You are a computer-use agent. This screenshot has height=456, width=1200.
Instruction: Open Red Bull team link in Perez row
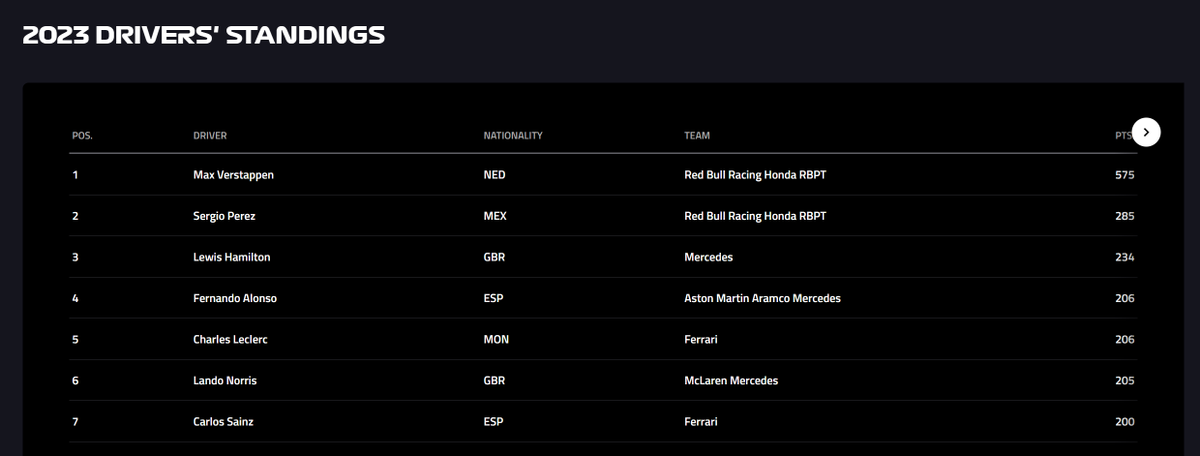[x=755, y=216]
